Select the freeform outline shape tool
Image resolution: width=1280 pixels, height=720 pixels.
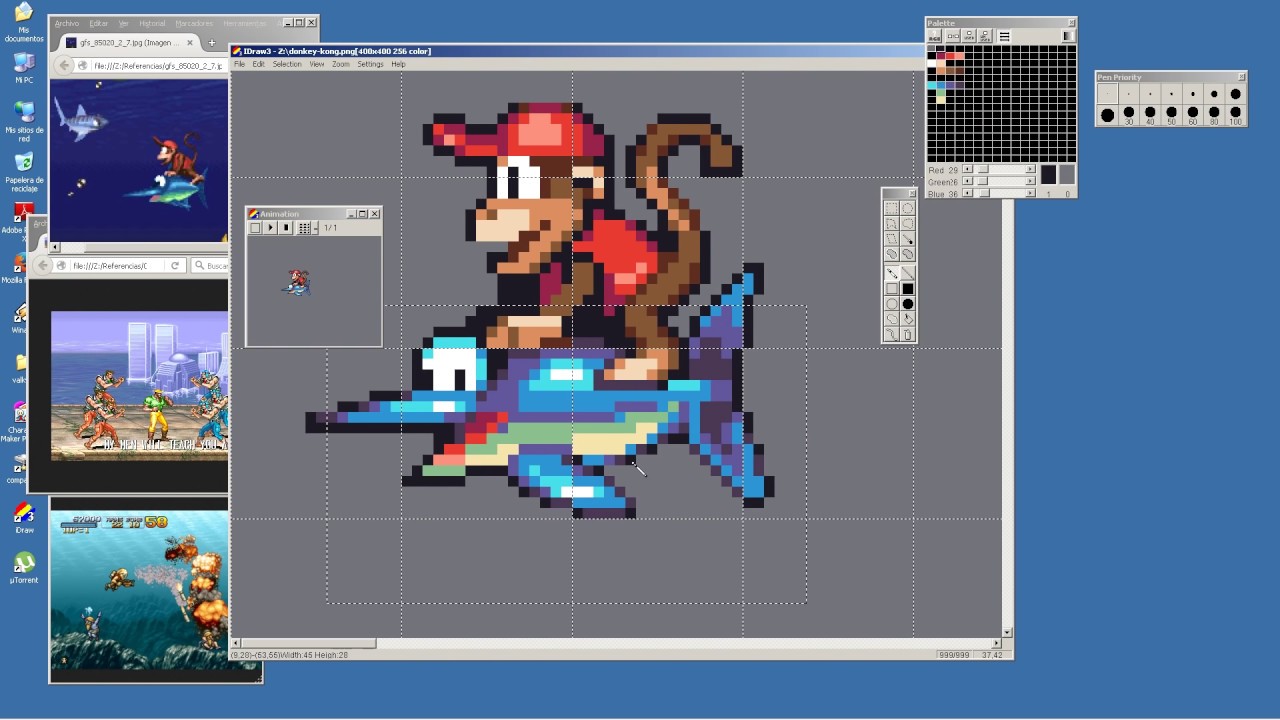click(892, 318)
